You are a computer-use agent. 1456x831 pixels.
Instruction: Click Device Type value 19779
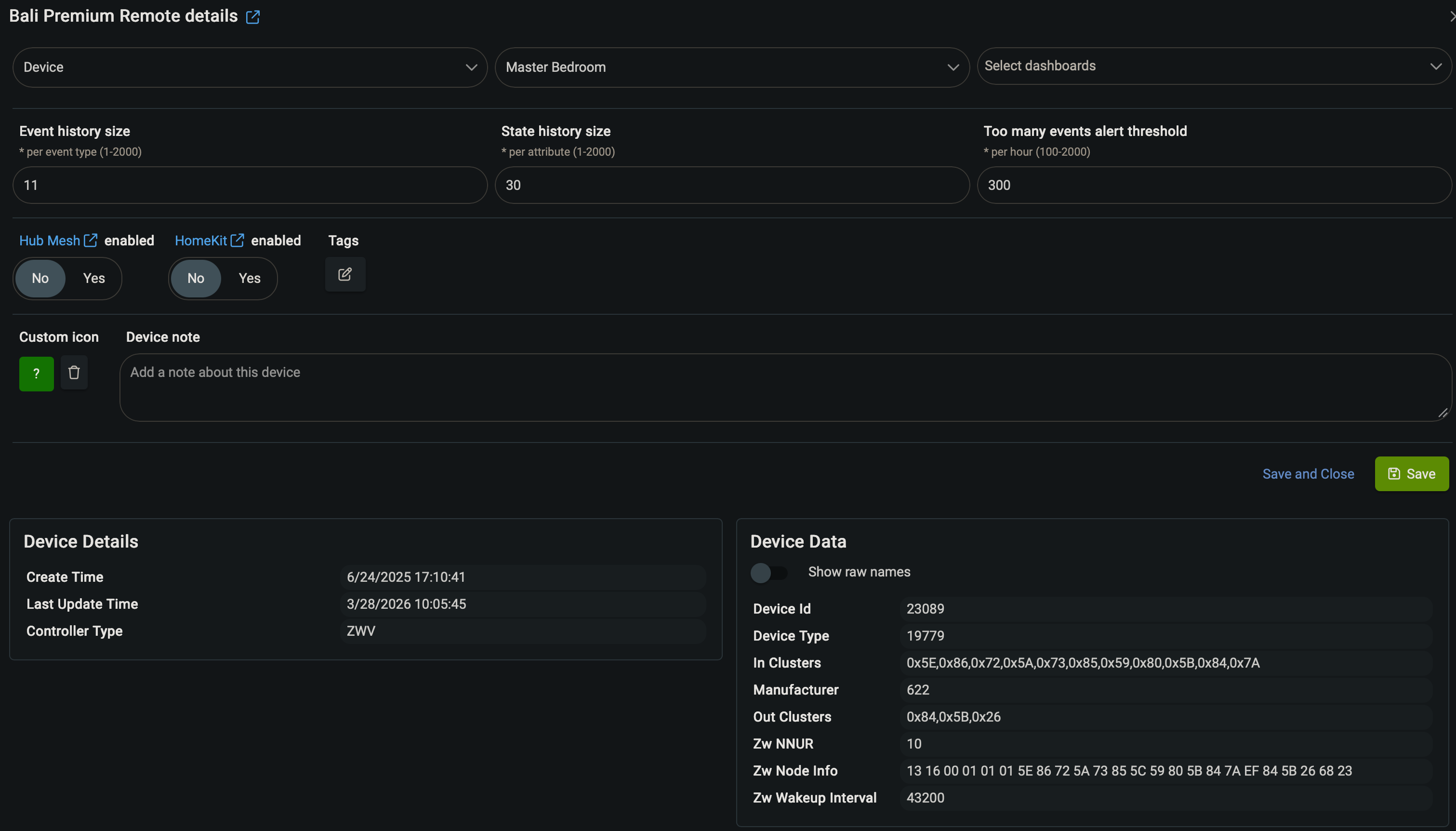tap(926, 636)
